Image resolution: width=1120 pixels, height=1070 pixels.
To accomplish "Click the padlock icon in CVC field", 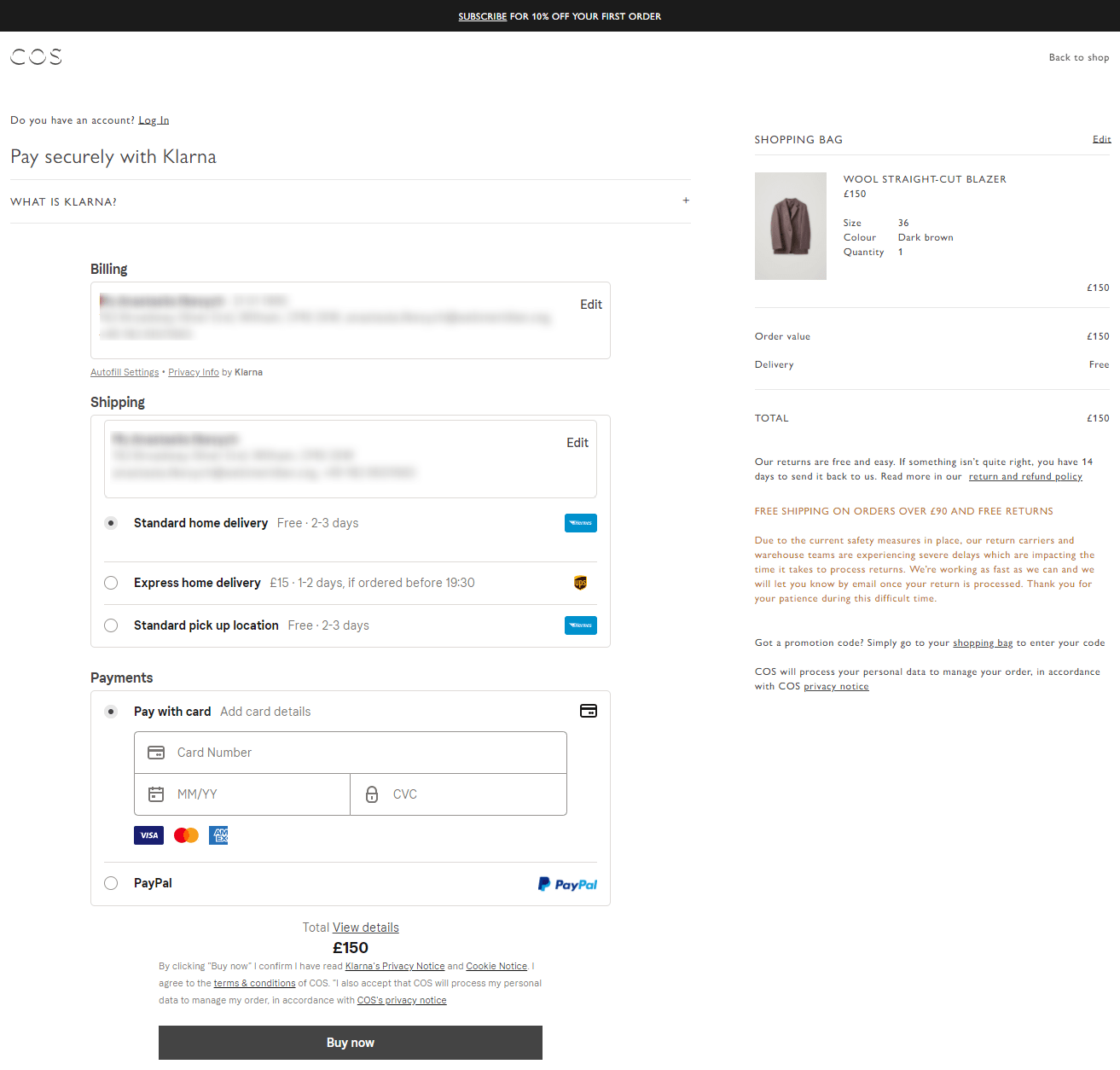I will tap(372, 794).
